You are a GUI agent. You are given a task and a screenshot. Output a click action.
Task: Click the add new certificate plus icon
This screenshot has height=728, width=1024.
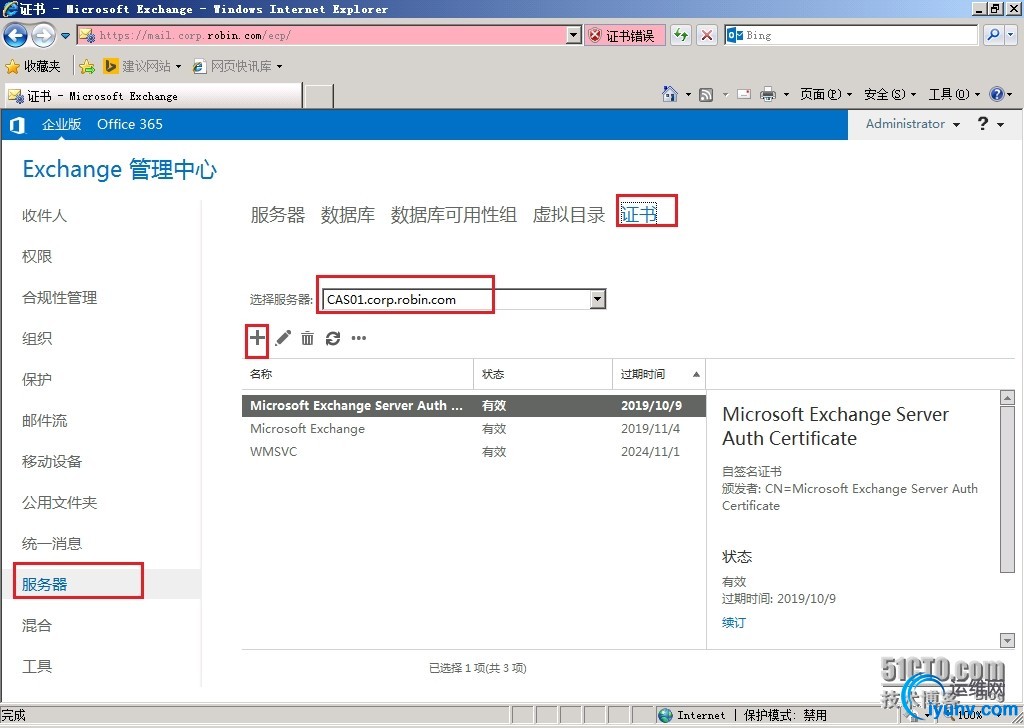click(257, 338)
